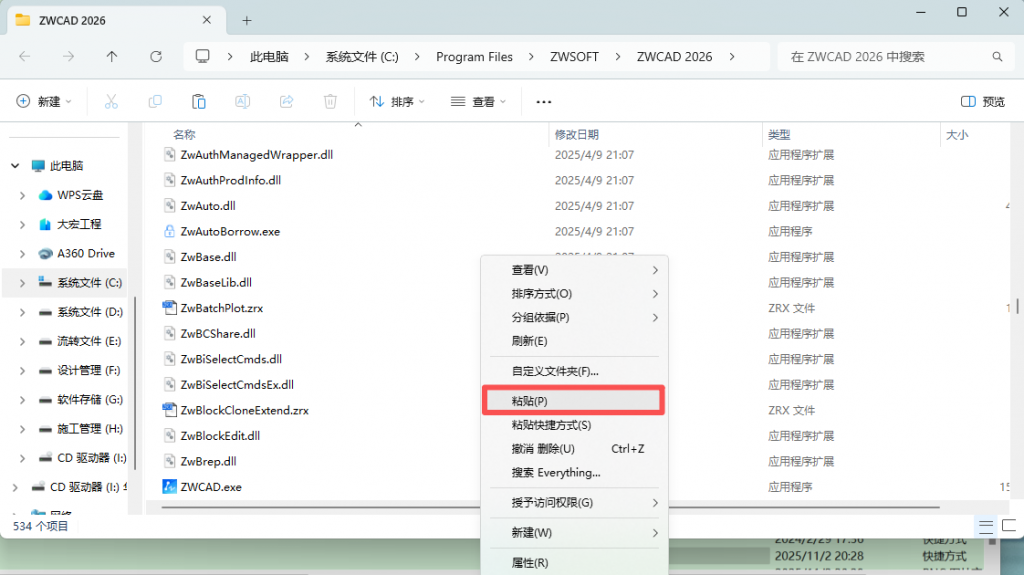1024x575 pixels.
Task: Select the ZwBatchPlot.zrx file icon
Action: (169, 308)
